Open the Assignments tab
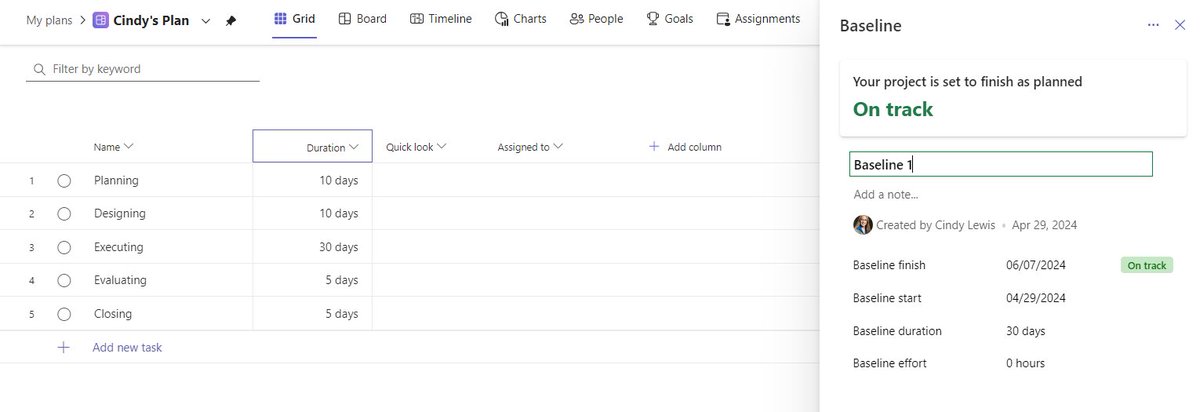This screenshot has width=1200, height=412. pos(758,19)
